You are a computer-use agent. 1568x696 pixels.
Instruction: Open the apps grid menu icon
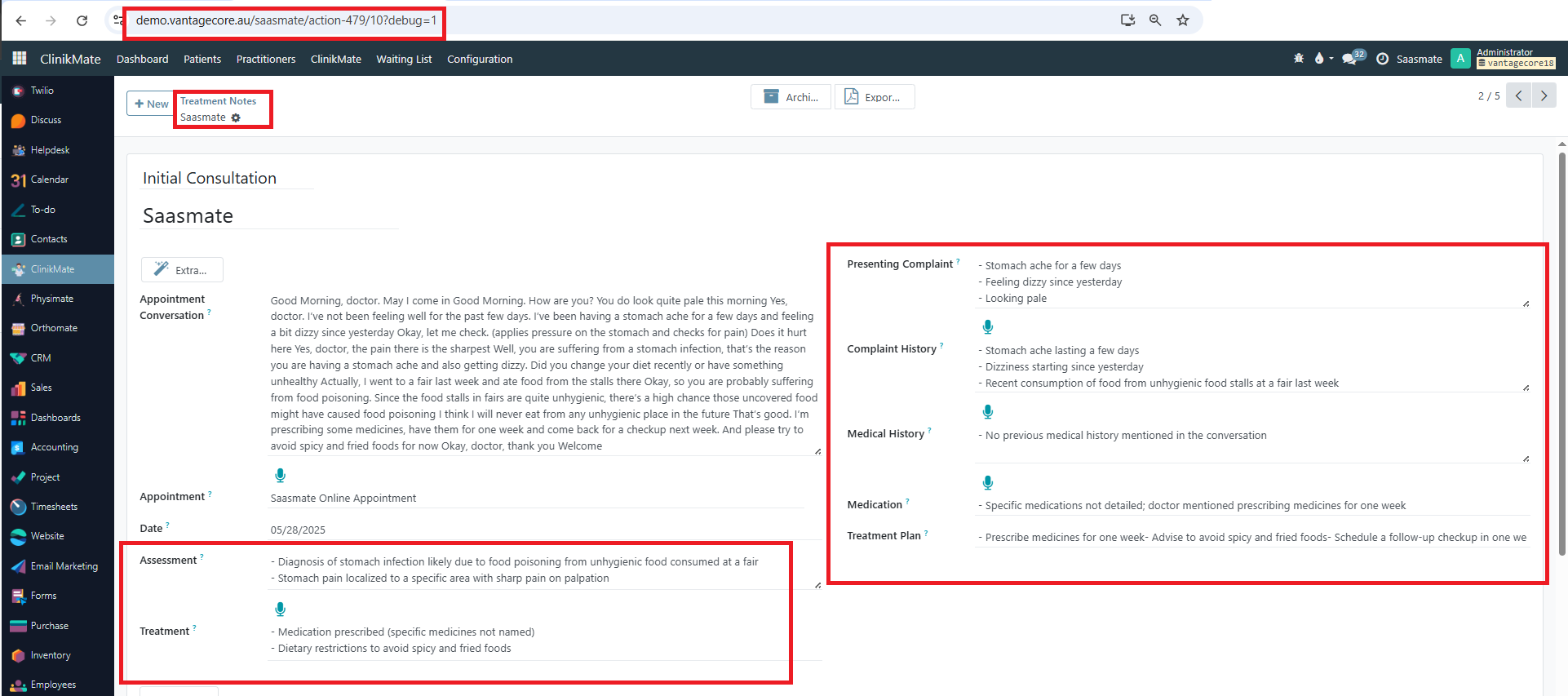(x=20, y=59)
